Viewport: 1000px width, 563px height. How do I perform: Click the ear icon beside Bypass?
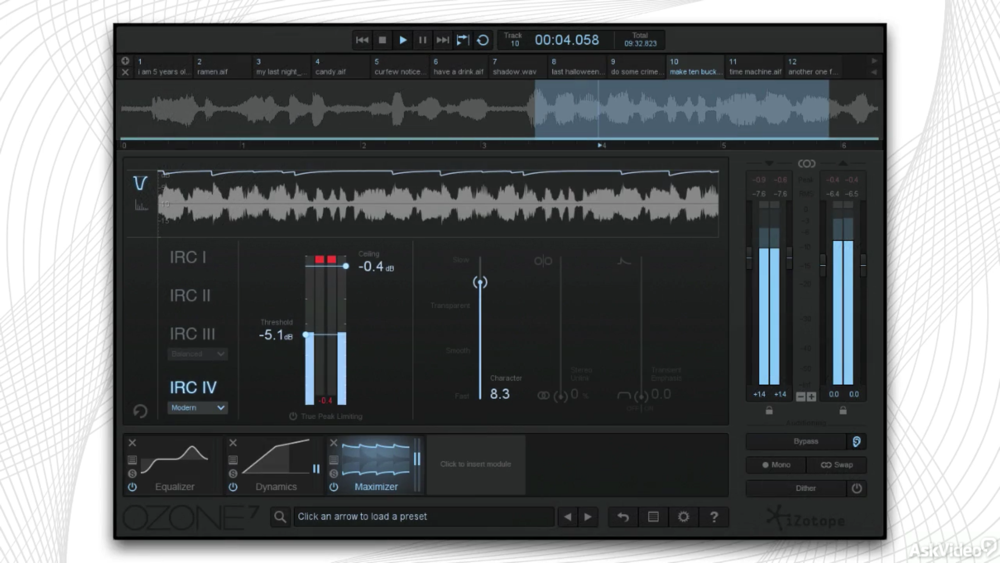pos(856,441)
